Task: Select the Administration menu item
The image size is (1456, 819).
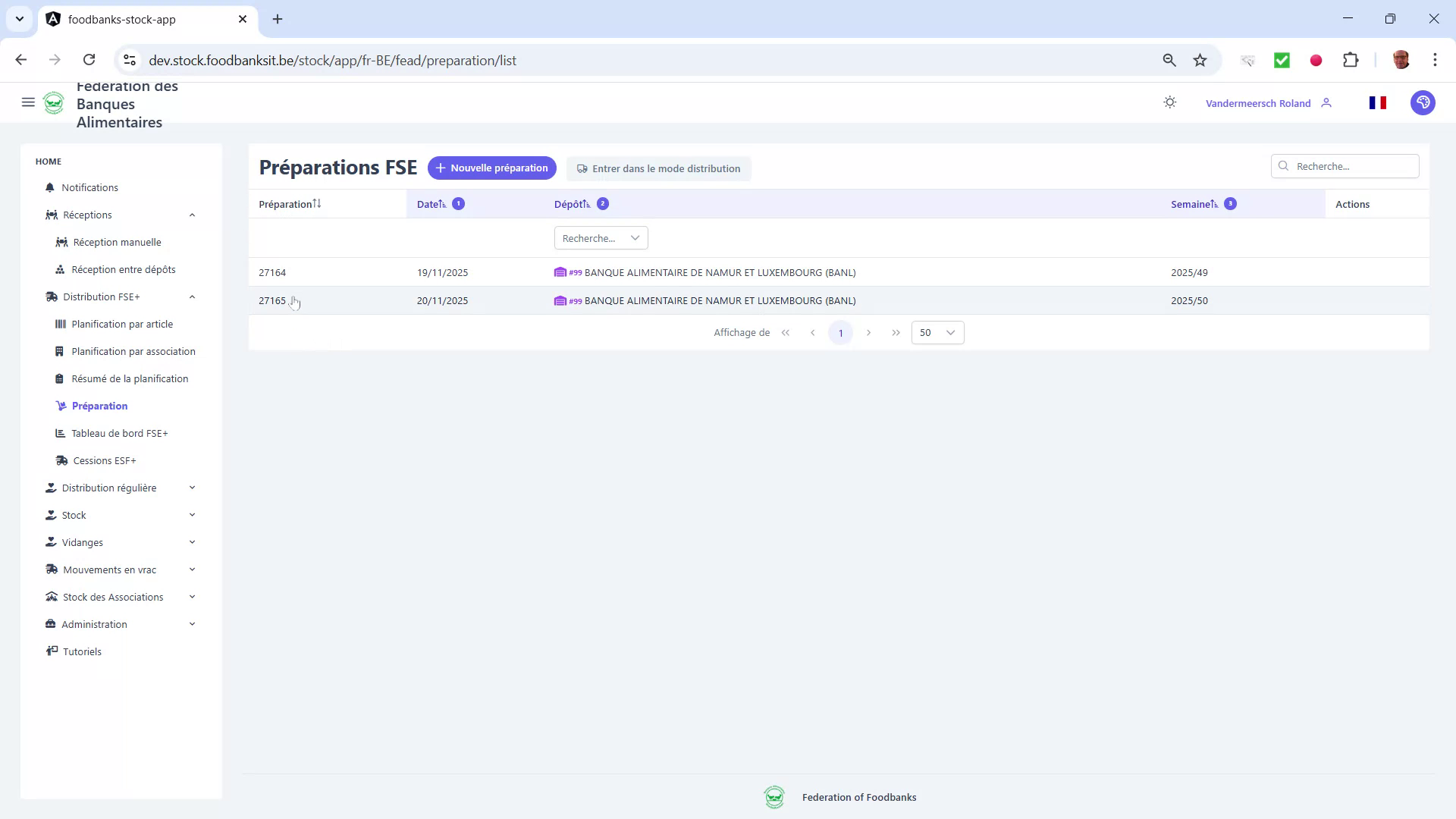Action: click(x=93, y=624)
